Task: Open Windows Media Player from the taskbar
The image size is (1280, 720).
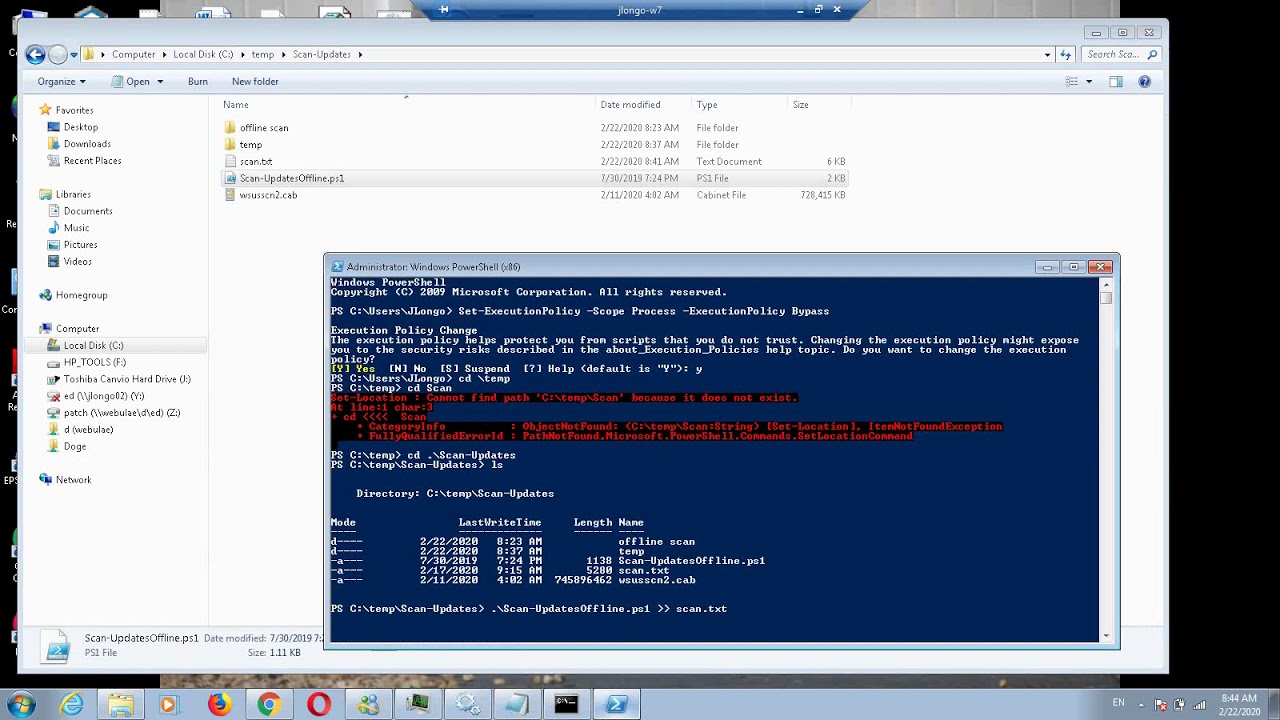Action: click(168, 705)
